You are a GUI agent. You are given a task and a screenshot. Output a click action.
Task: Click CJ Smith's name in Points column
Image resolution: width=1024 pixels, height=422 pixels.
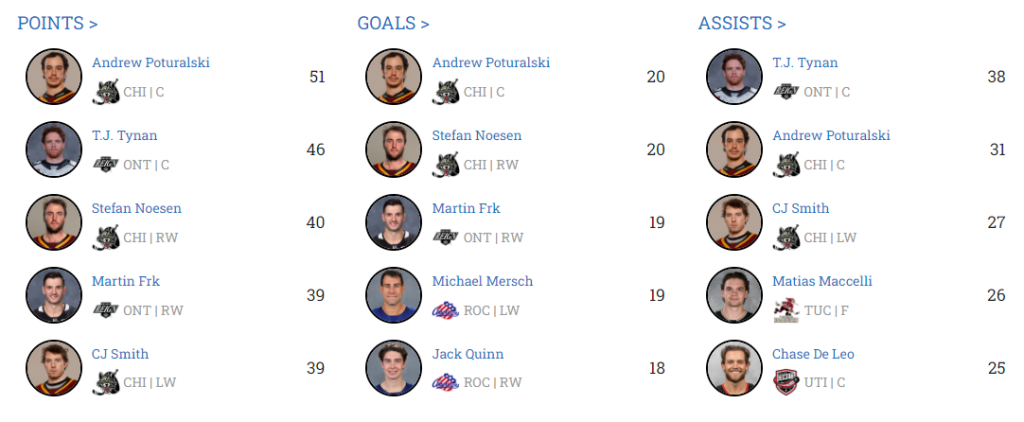pos(121,354)
